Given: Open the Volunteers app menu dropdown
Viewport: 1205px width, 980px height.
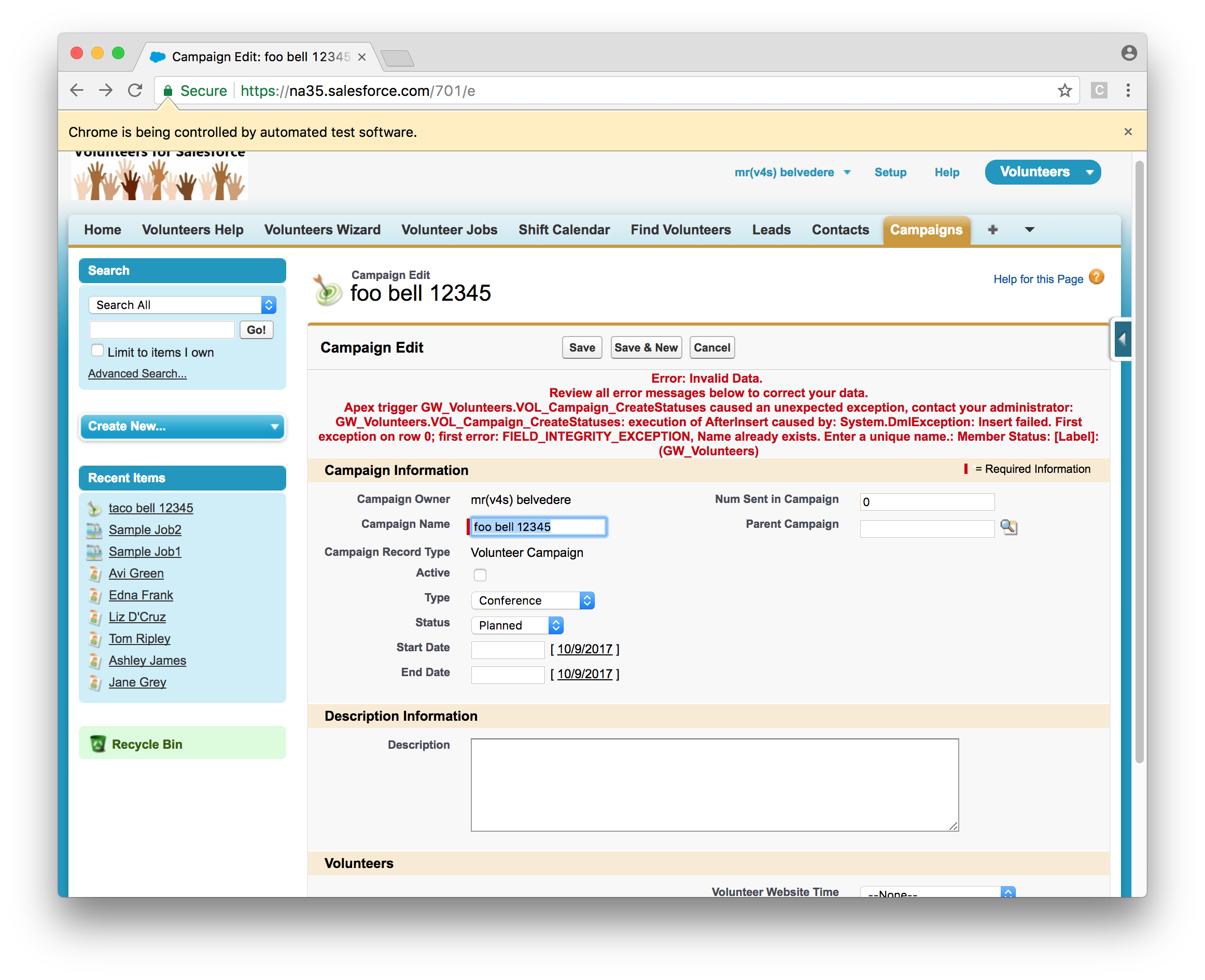Looking at the screenshot, I should click(x=1089, y=172).
